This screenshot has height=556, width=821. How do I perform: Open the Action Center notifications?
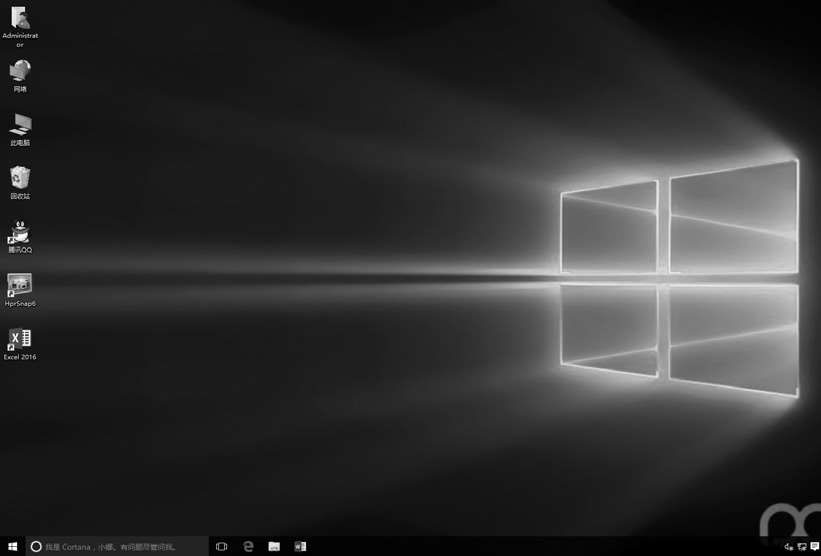point(815,547)
